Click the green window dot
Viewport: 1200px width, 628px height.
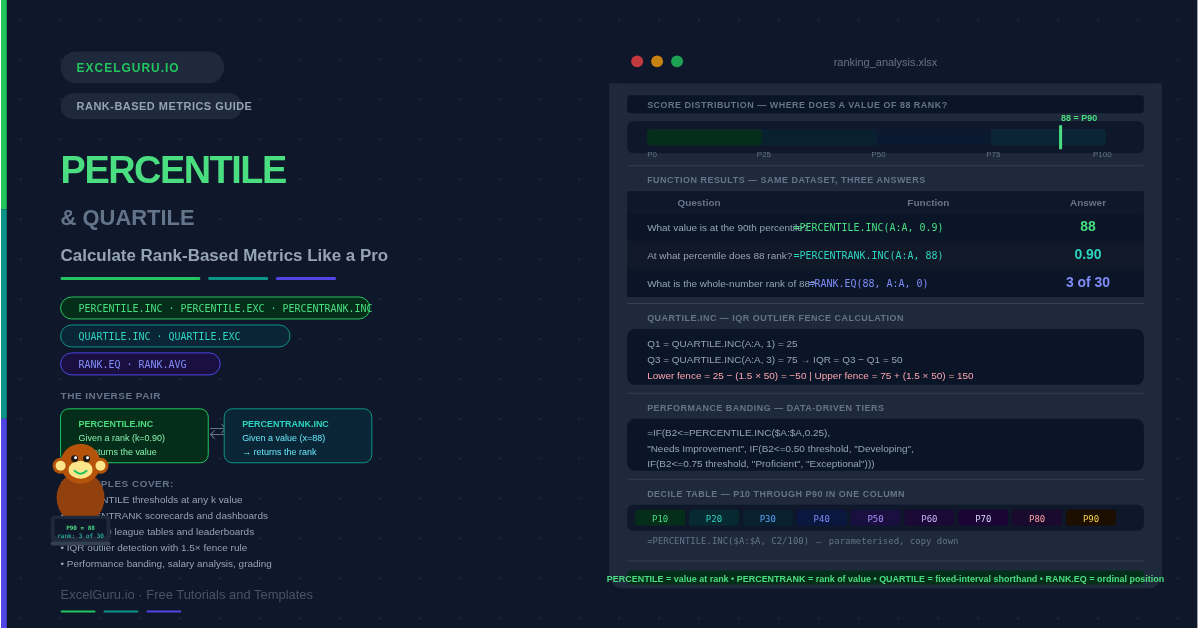tap(677, 61)
